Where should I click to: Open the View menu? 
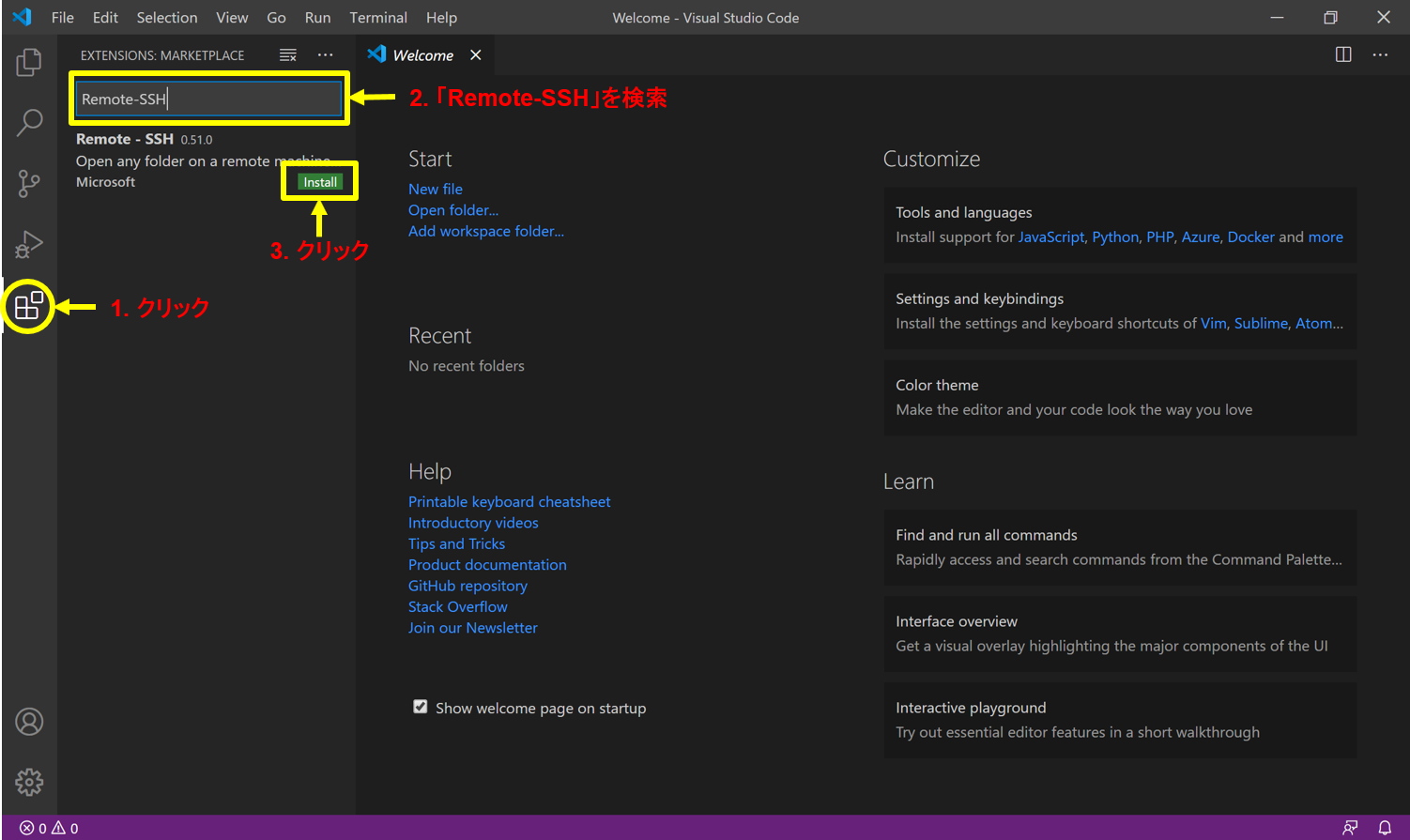tap(232, 17)
